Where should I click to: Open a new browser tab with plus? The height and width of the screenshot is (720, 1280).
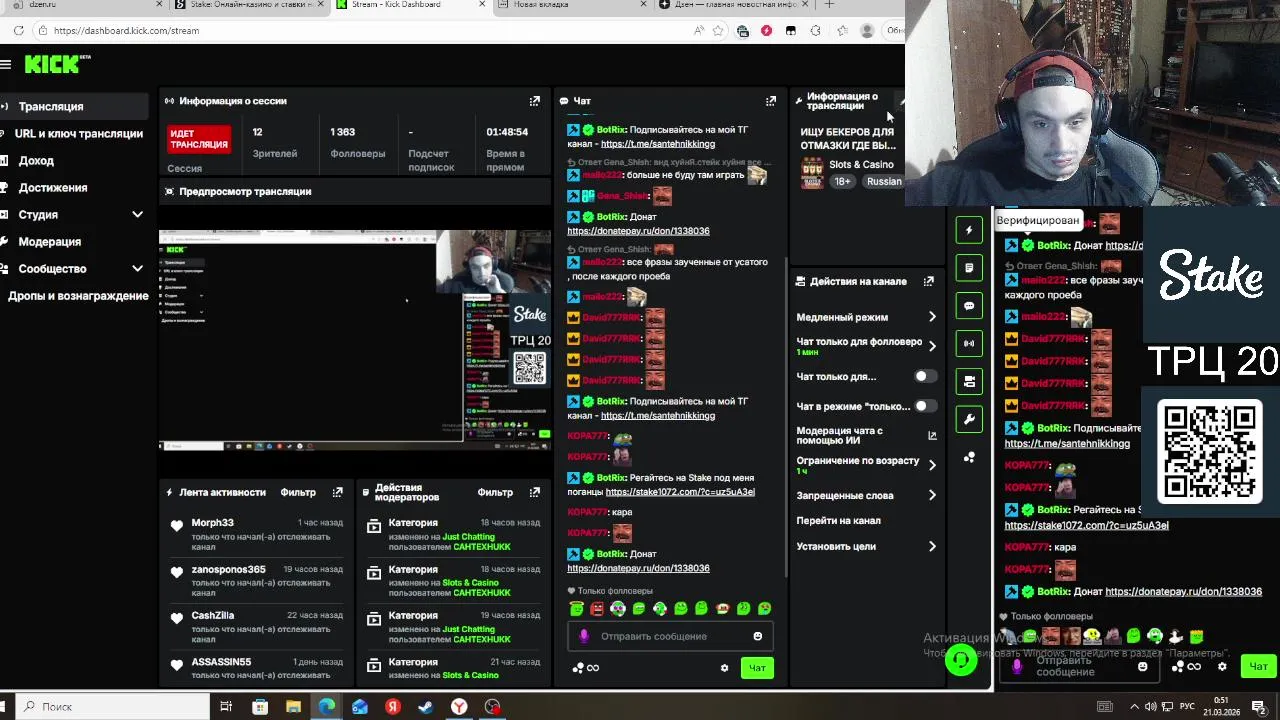829,5
